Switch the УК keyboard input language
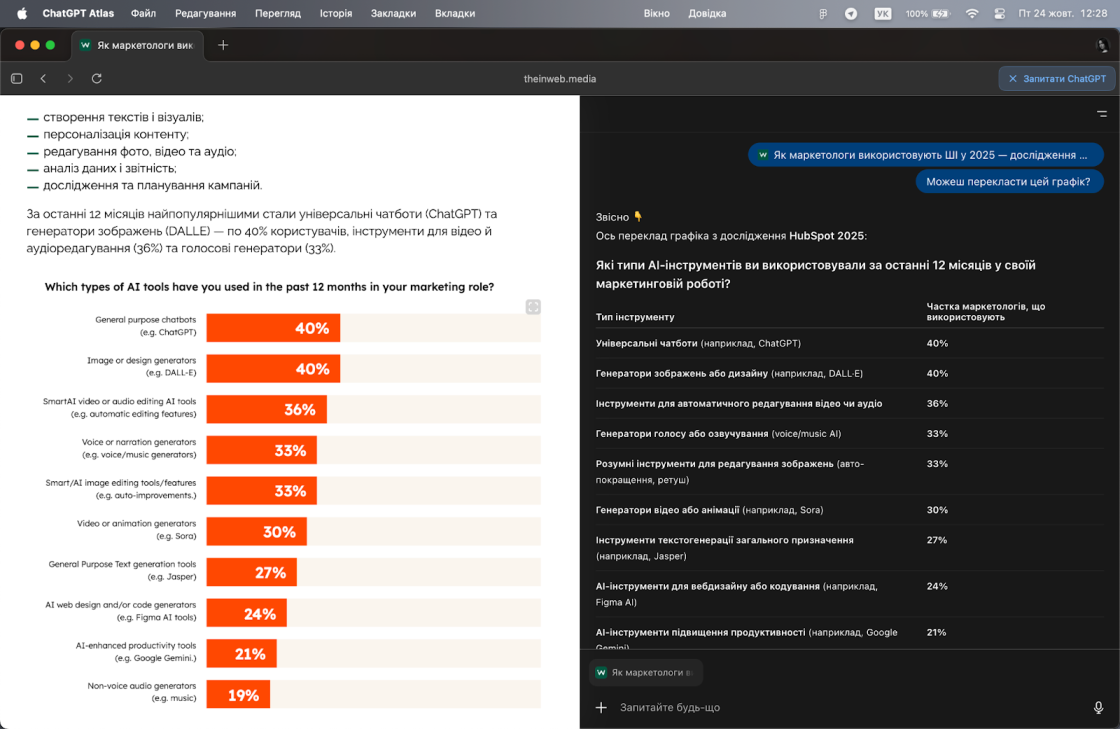The width and height of the screenshot is (1120, 729). tap(882, 13)
